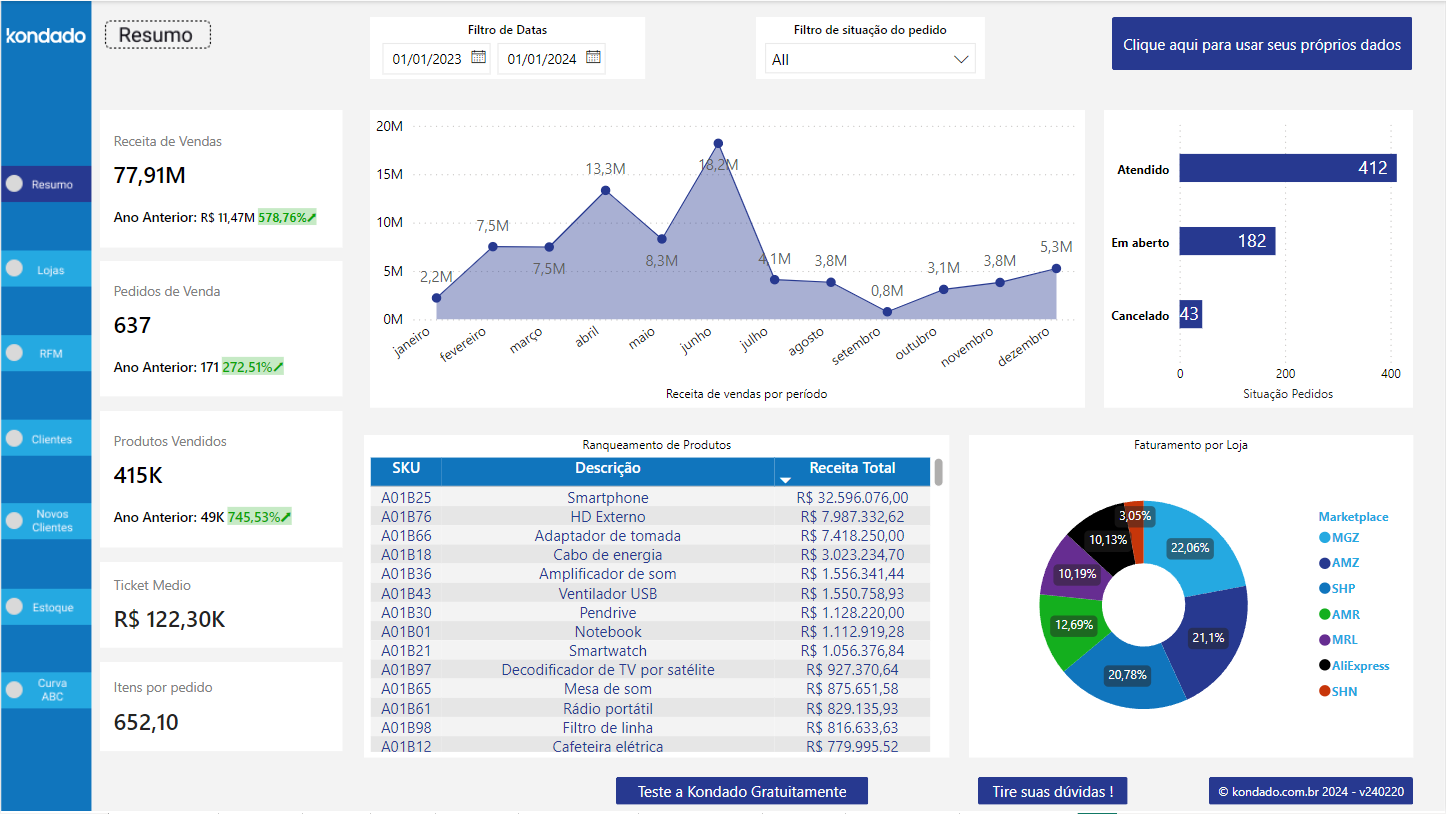The image size is (1446, 814).
Task: Go to the Curva ABC page in sidebar
Action: (x=15, y=689)
